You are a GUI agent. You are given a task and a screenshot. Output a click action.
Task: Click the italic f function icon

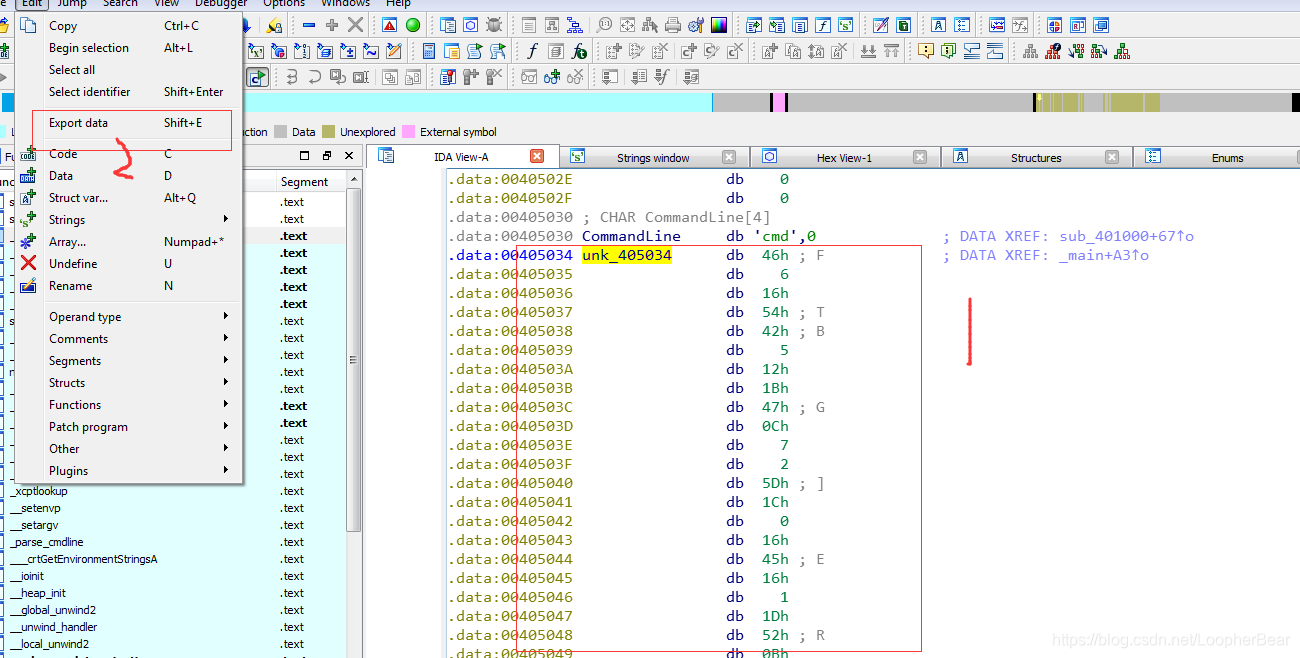tap(533, 51)
